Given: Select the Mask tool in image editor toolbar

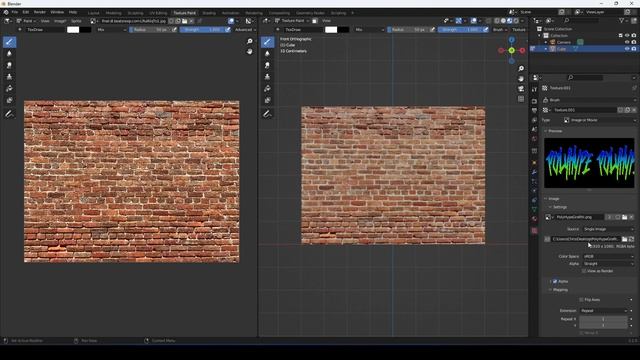Looking at the screenshot, I should pos(9,100).
